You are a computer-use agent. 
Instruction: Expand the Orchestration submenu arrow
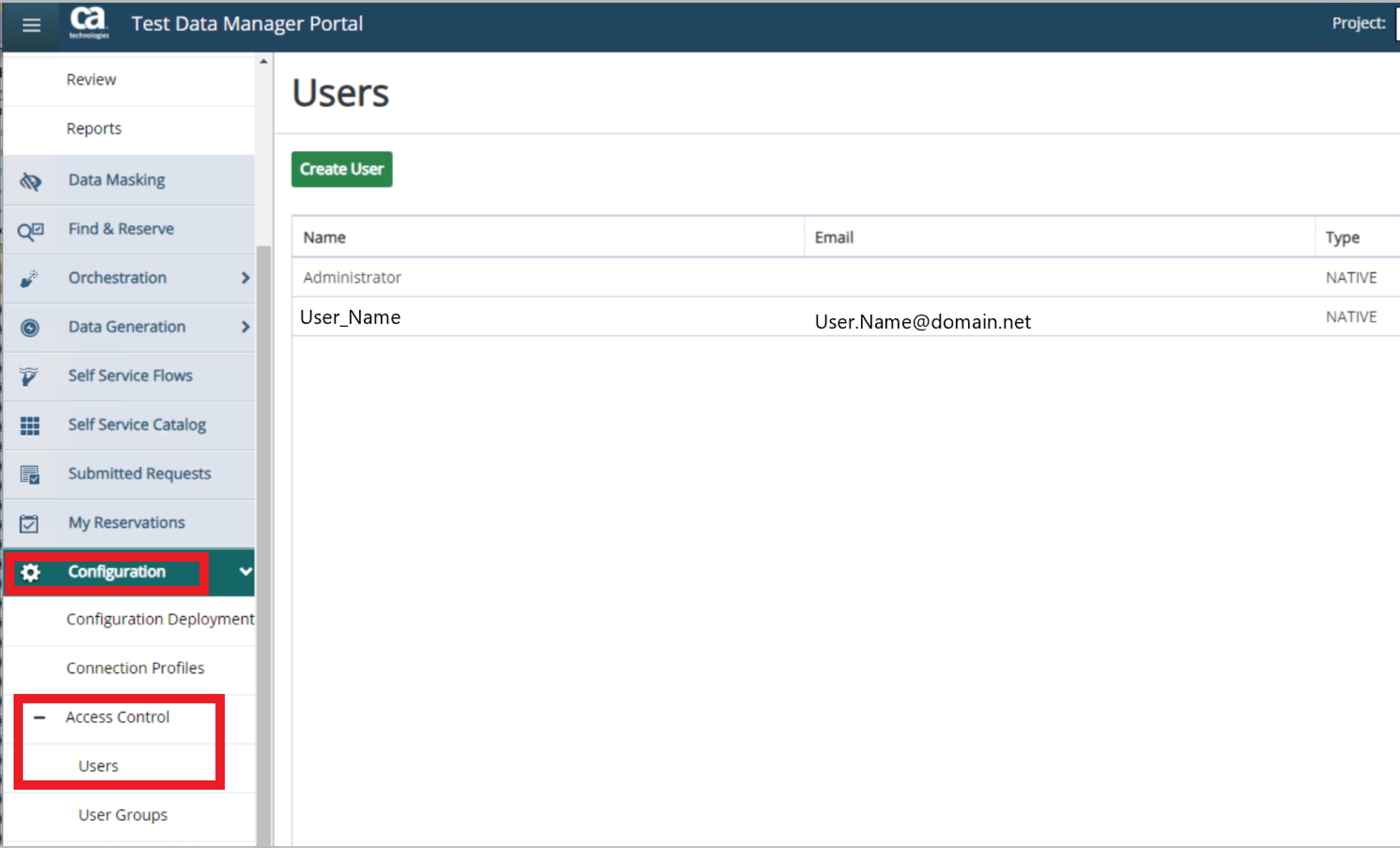tap(246, 278)
